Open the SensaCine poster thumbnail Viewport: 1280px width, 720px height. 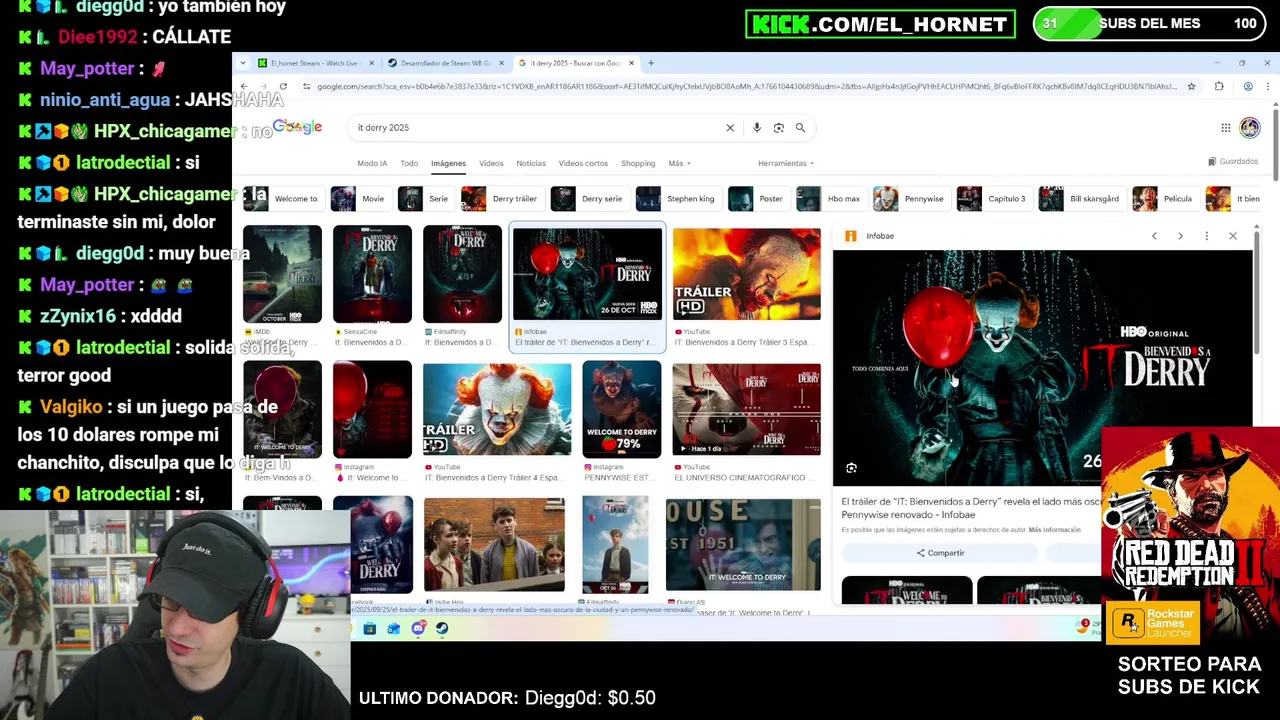tap(372, 274)
